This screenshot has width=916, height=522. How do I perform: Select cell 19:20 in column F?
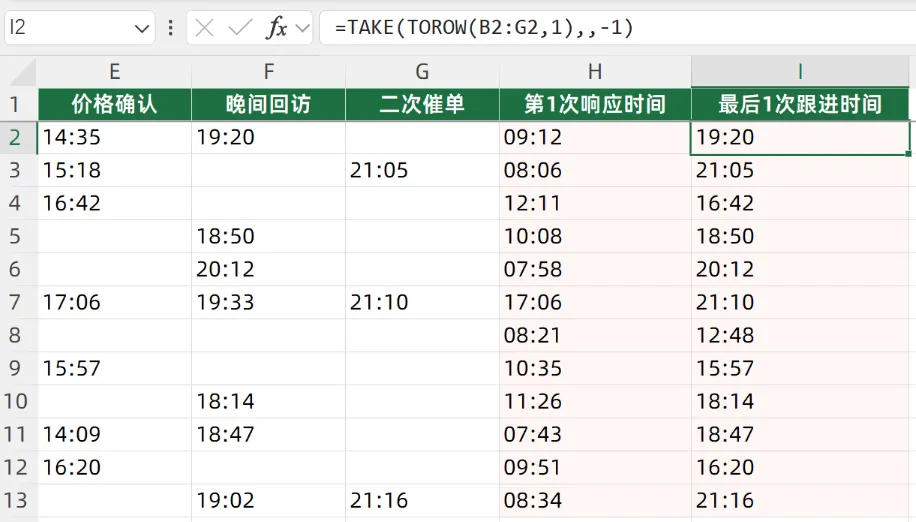(x=268, y=138)
